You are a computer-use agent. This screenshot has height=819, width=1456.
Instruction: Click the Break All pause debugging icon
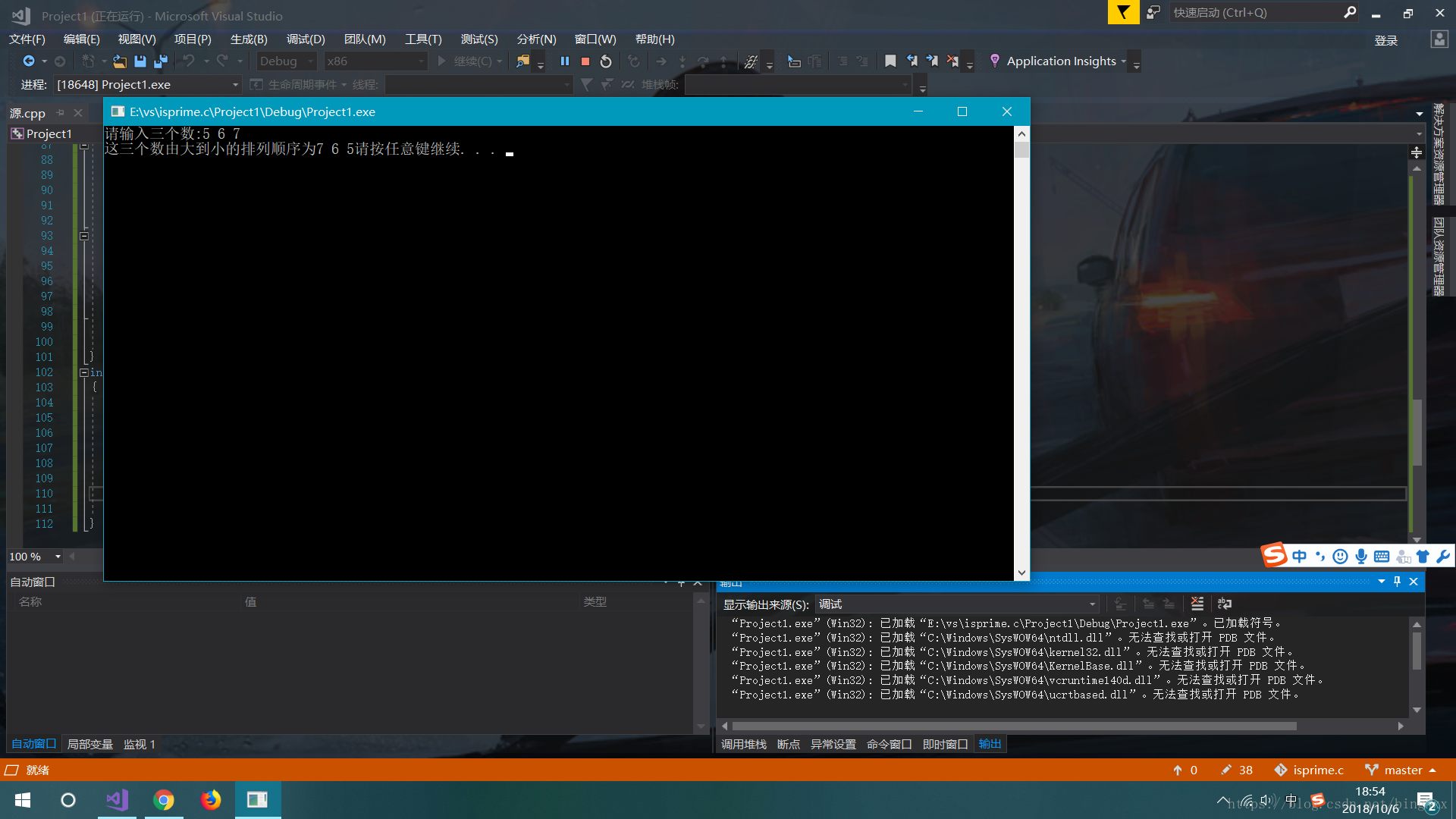564,61
